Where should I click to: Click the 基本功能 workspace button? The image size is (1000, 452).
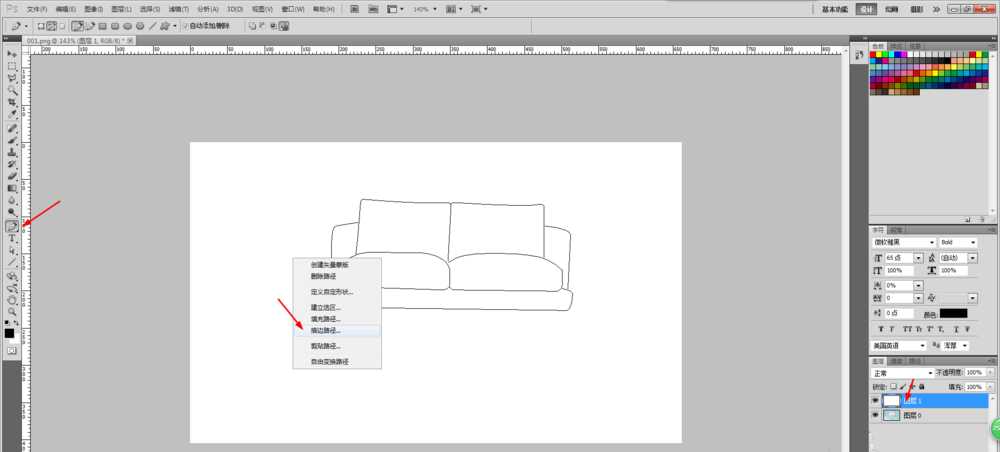click(x=836, y=8)
